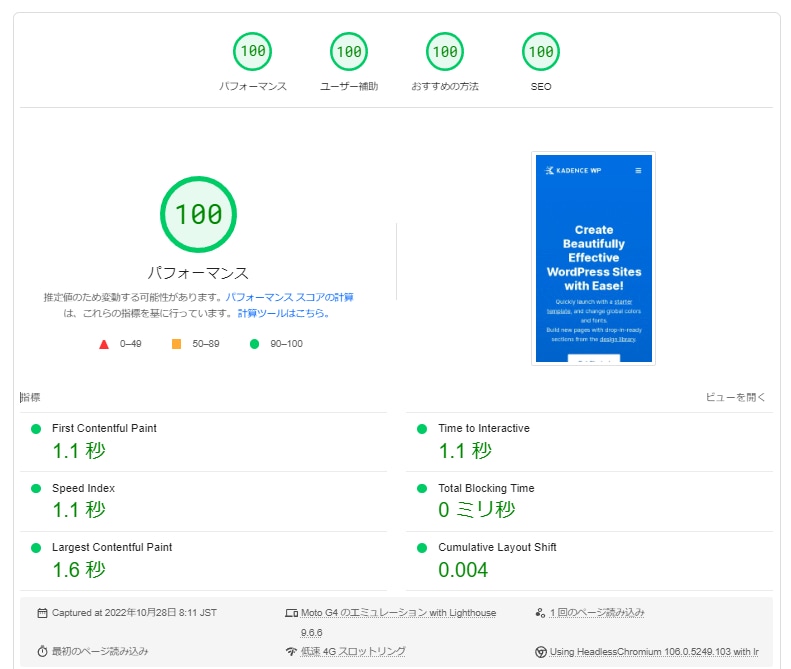The width and height of the screenshot is (791, 669).
Task: Open the パフォーマンス スコアの計算 link
Action: (x=290, y=297)
